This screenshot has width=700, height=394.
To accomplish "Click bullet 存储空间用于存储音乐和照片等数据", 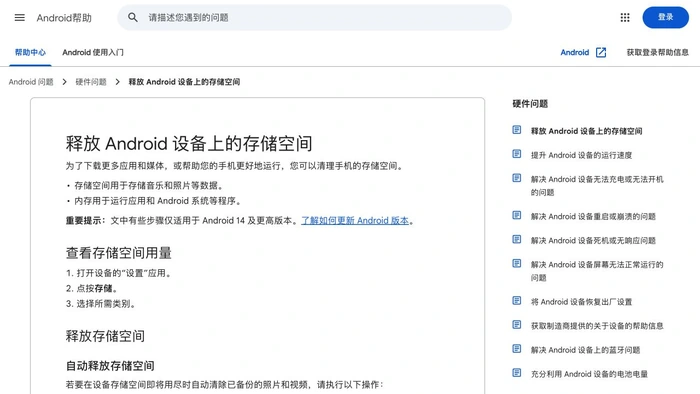I will click(149, 185).
